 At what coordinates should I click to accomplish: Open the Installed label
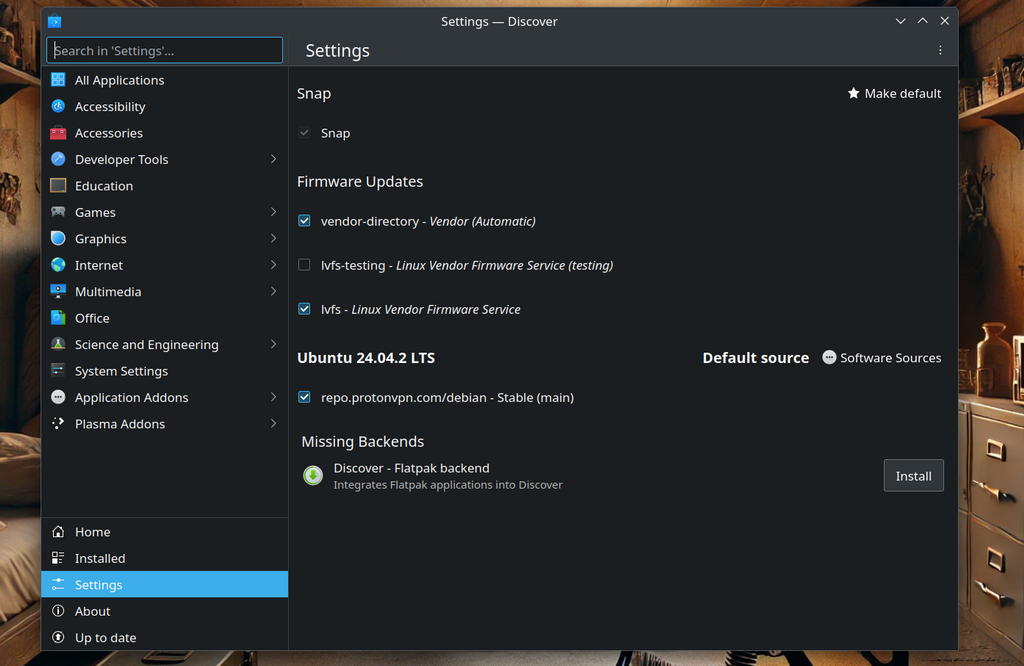pos(100,558)
